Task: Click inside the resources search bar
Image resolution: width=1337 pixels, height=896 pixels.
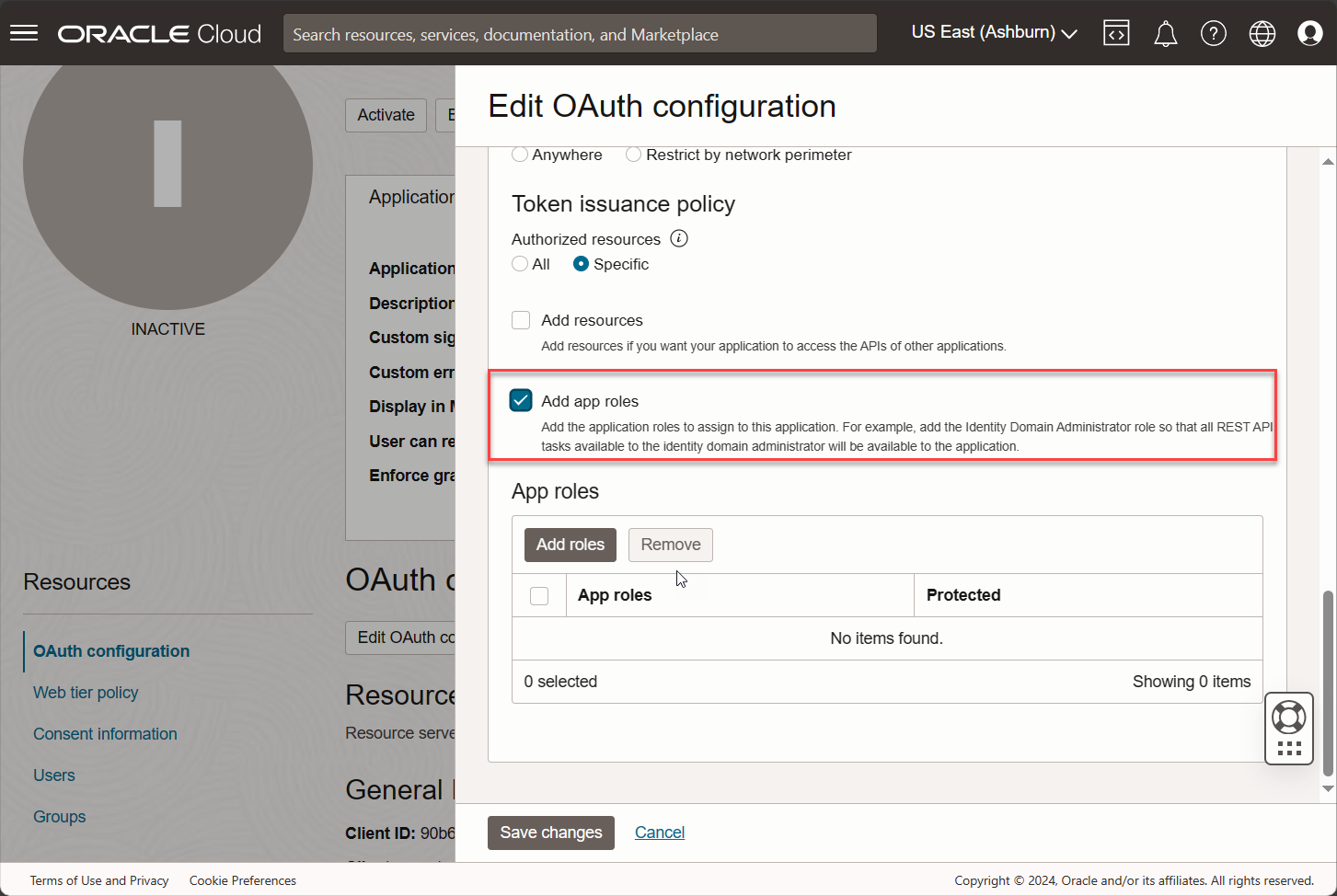Action: [579, 33]
